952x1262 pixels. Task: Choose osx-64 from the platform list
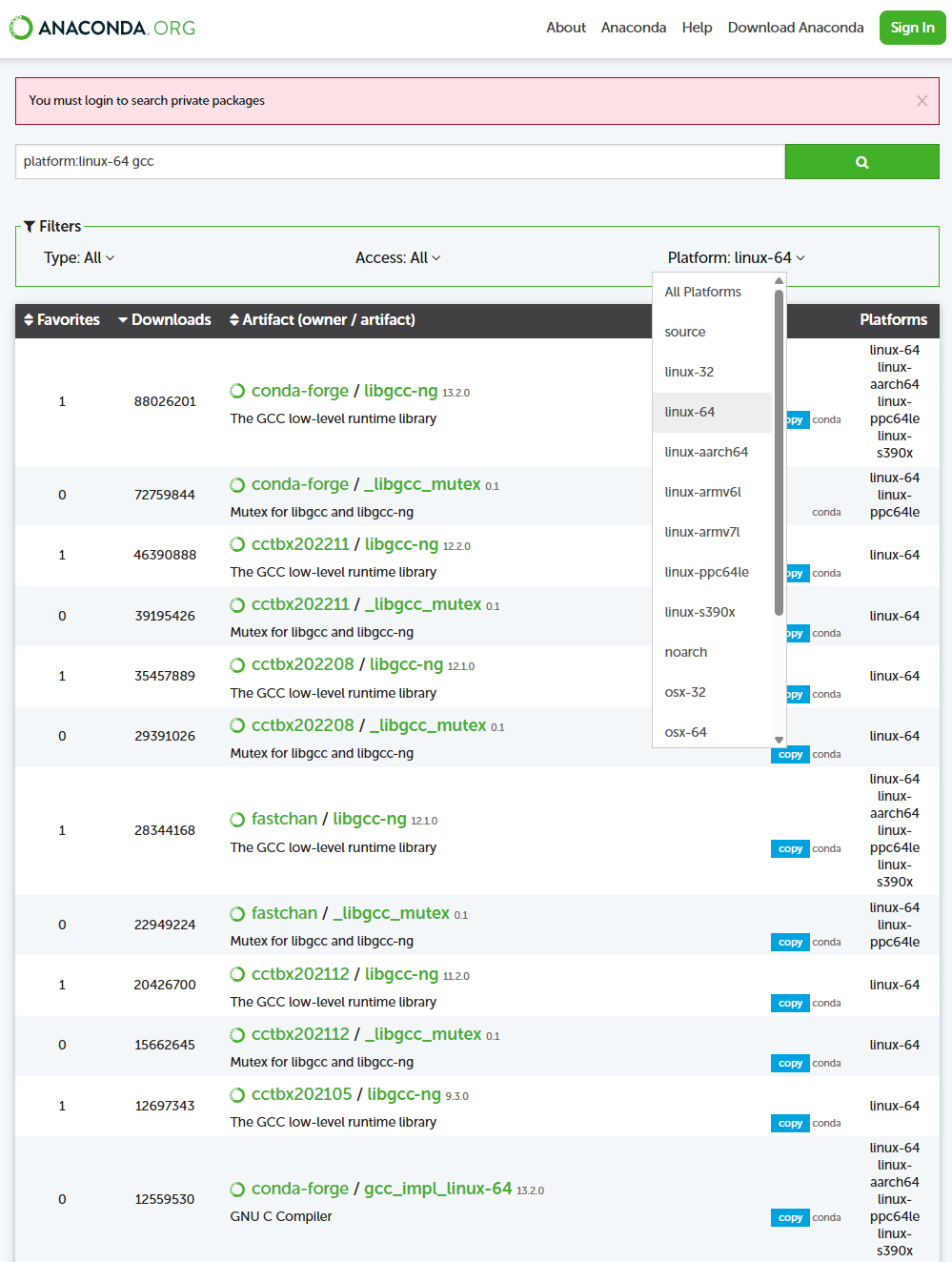tap(712, 732)
